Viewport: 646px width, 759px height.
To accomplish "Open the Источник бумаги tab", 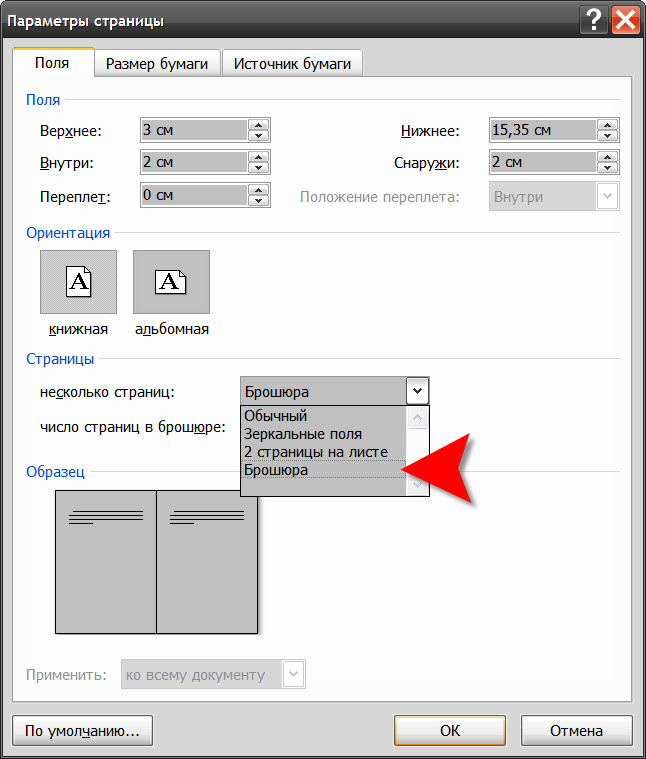I will click(292, 63).
